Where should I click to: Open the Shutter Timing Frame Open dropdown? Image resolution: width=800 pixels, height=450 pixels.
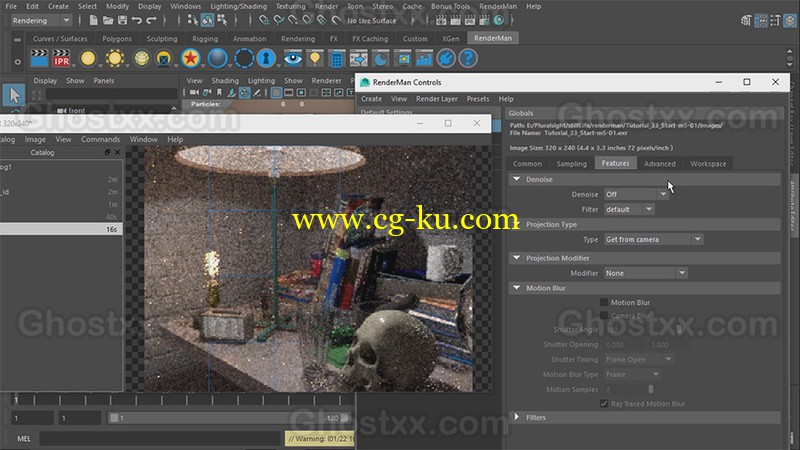click(x=639, y=360)
